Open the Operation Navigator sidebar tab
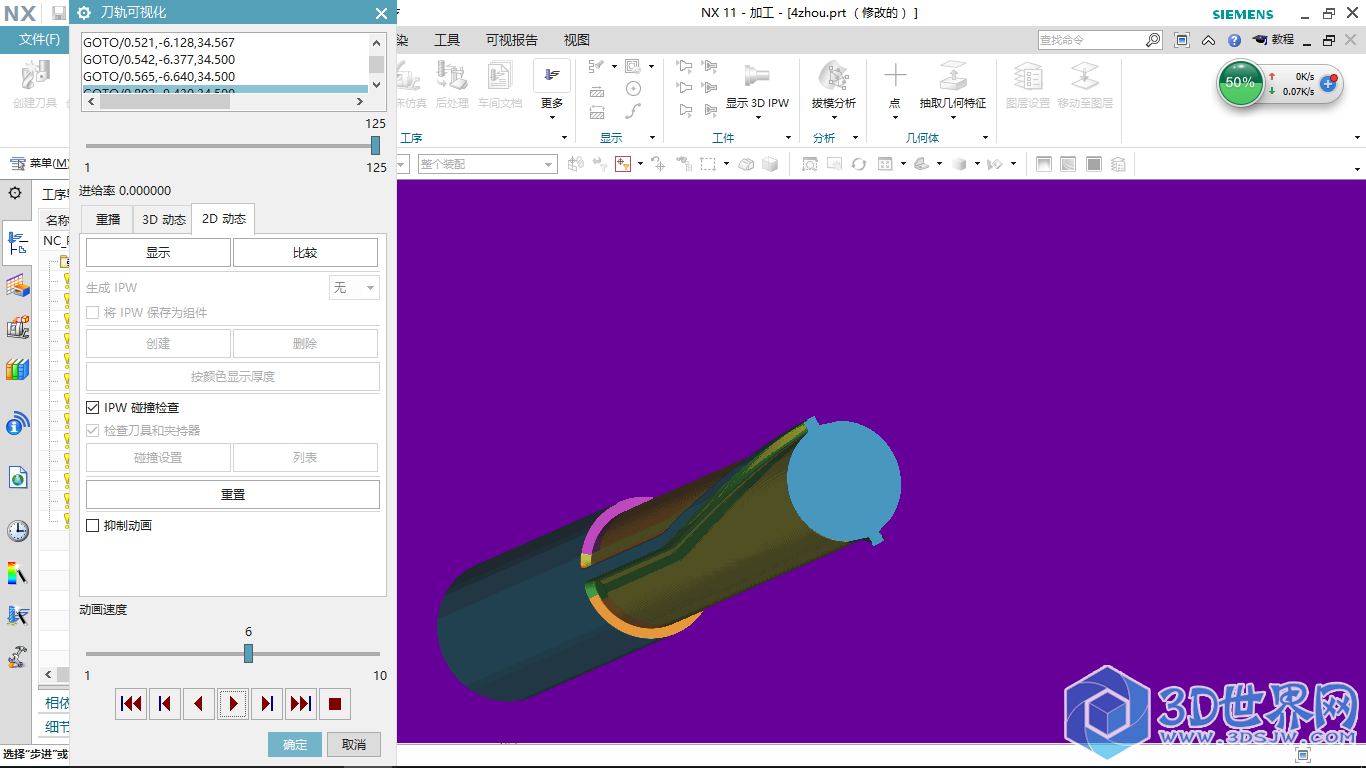This screenshot has height=768, width=1366. coord(17,243)
